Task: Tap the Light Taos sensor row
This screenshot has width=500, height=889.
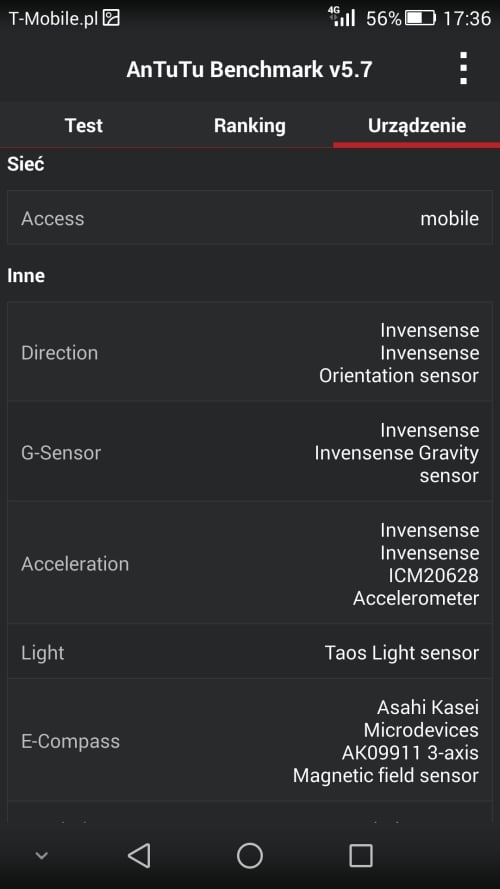Action: click(x=250, y=652)
